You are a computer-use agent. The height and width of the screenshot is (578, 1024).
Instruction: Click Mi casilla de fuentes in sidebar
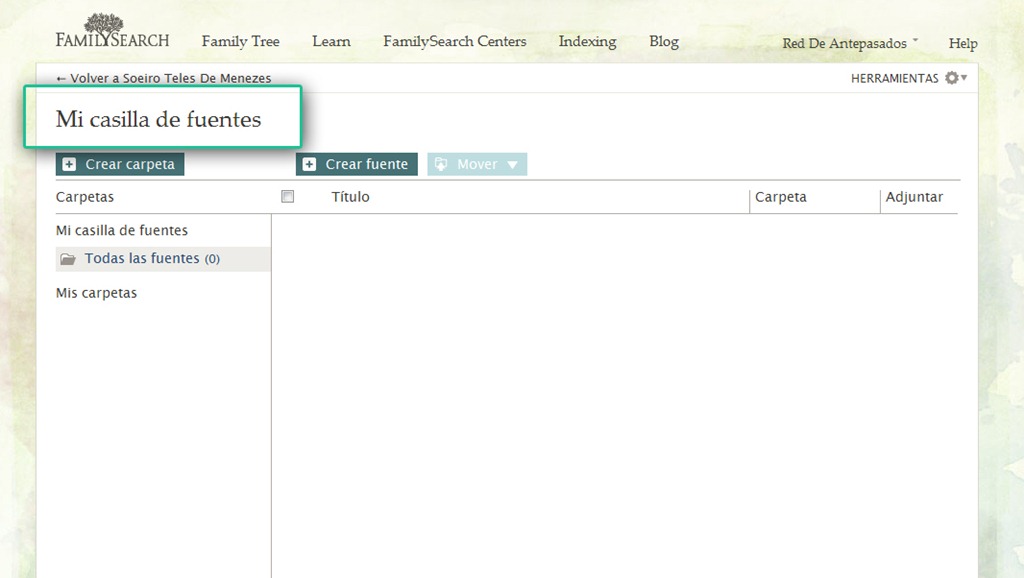tap(121, 230)
